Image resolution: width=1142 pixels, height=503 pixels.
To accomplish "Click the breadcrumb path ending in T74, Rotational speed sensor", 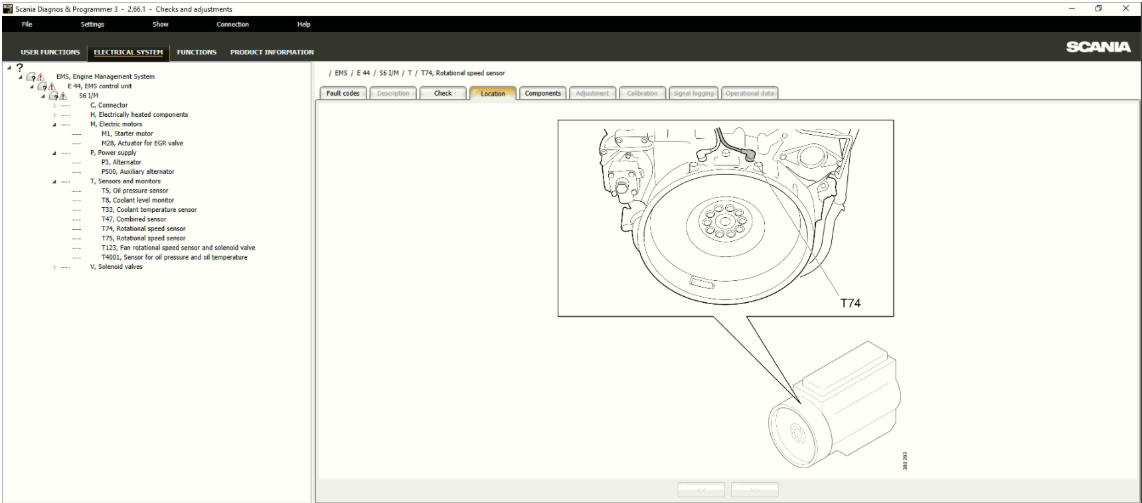I will 417,73.
